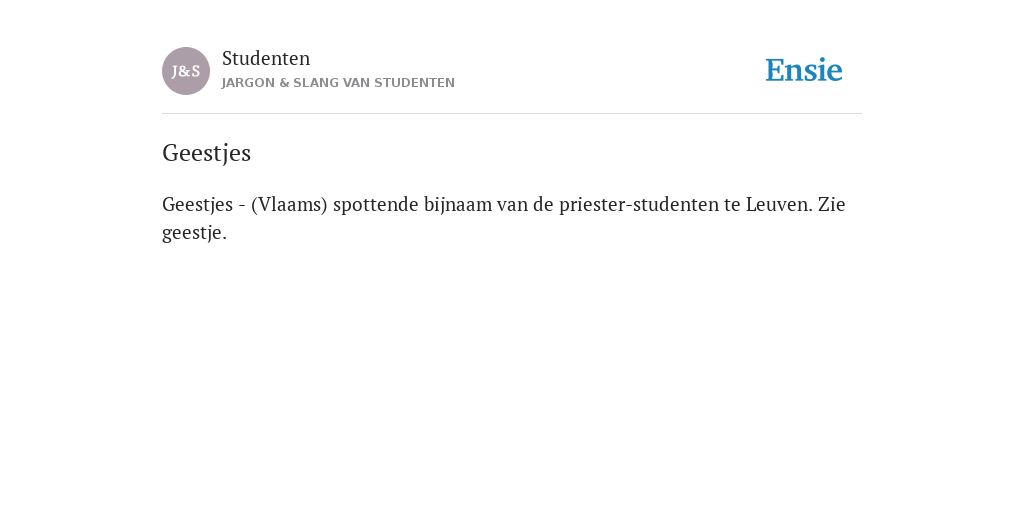Click the Geestjes heading
This screenshot has height=512, width=1024.
[x=206, y=153]
